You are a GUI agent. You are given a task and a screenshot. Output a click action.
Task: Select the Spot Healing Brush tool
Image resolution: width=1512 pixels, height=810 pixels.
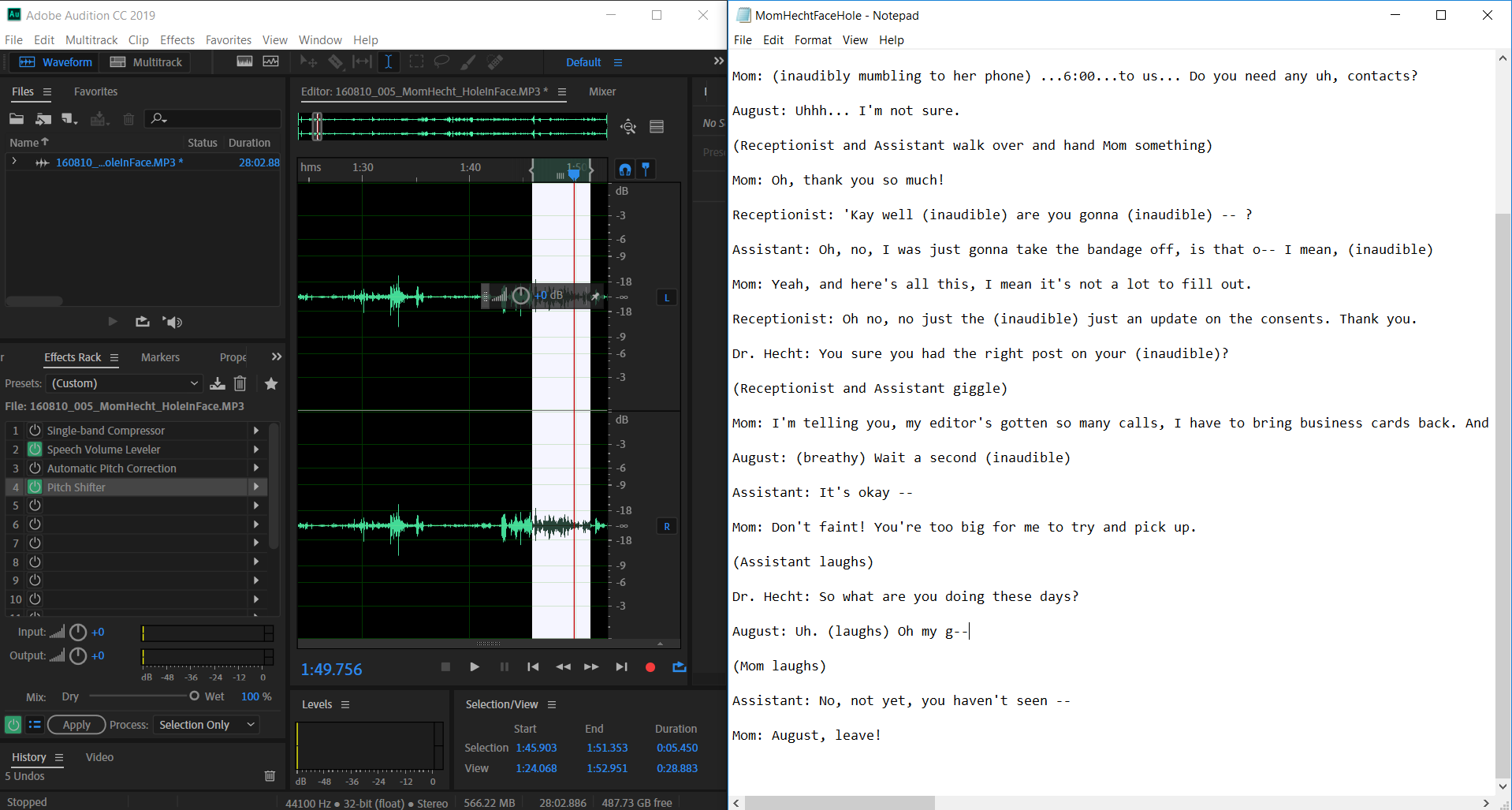495,62
